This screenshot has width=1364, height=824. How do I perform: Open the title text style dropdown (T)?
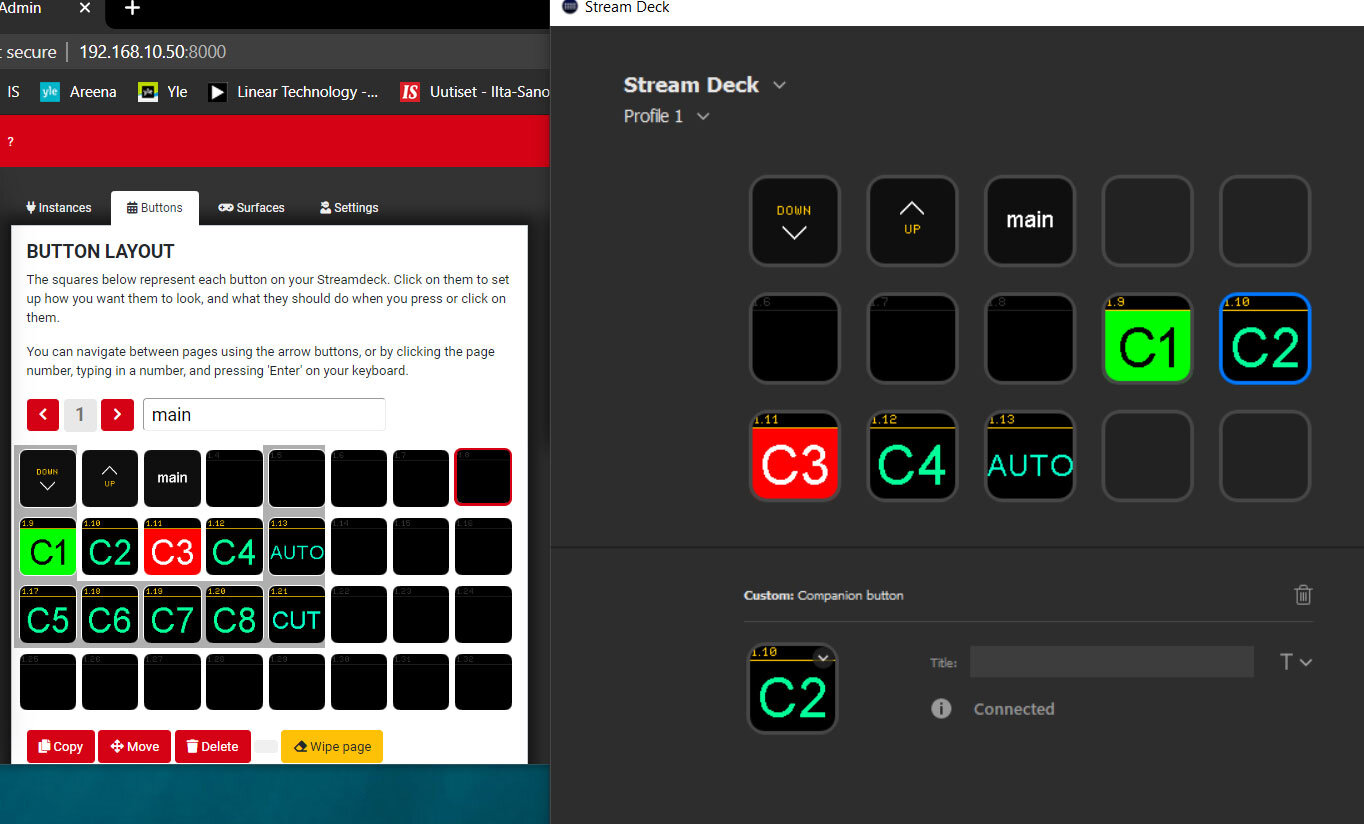click(1296, 661)
